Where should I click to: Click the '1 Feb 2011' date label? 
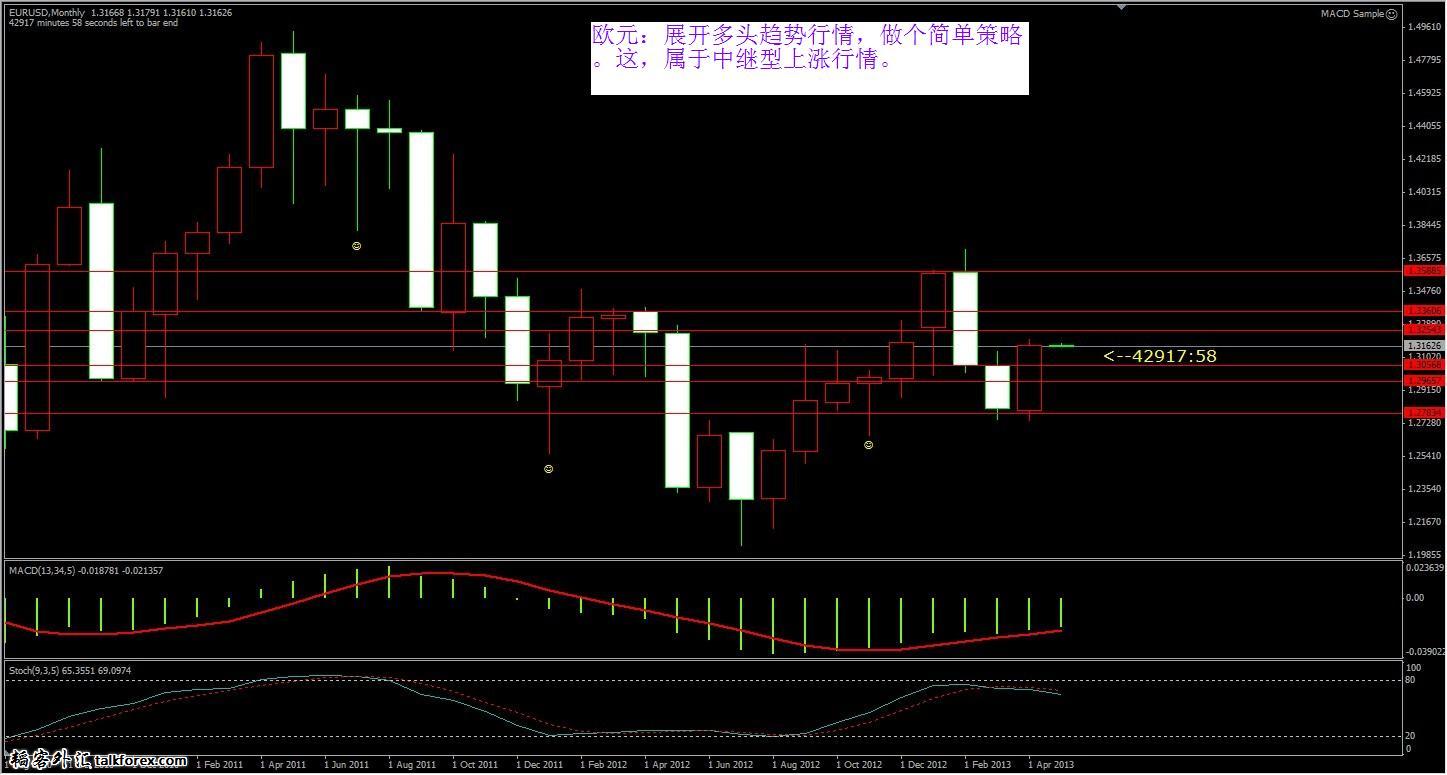(x=220, y=764)
